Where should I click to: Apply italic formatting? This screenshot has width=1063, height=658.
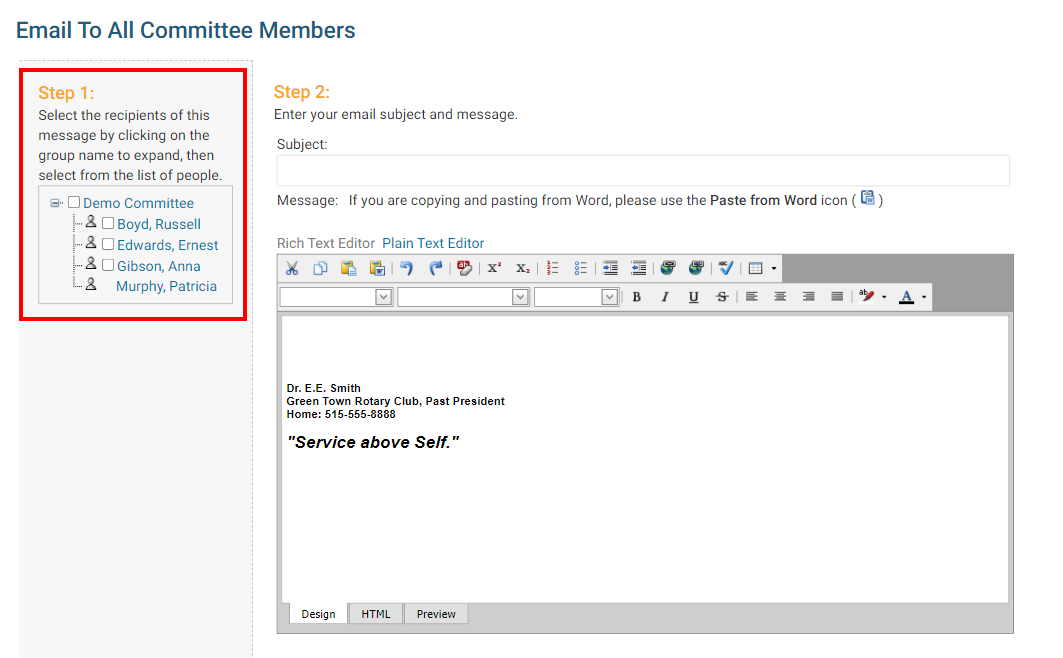click(x=665, y=297)
